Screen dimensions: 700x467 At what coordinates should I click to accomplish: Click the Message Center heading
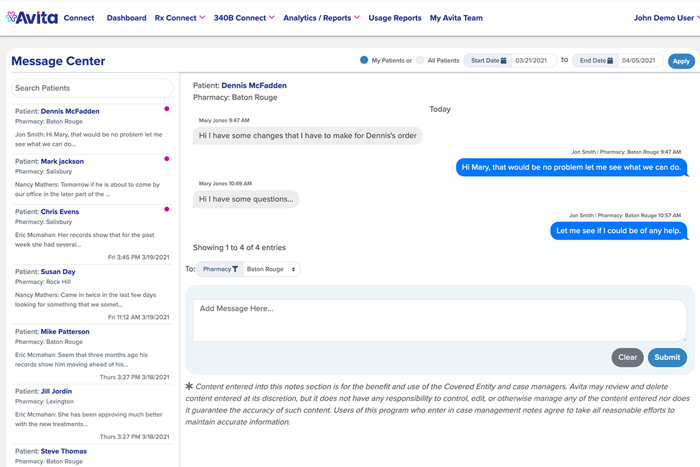[58, 61]
